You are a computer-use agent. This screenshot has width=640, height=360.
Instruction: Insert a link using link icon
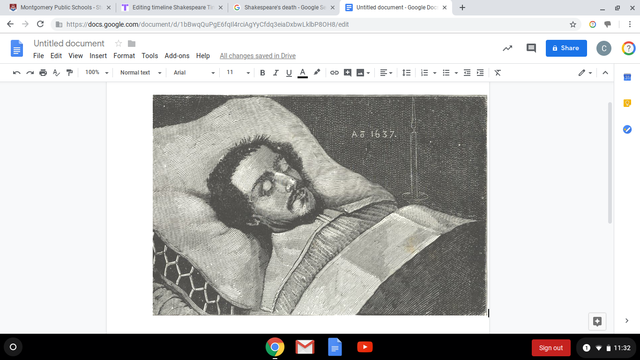click(x=334, y=73)
